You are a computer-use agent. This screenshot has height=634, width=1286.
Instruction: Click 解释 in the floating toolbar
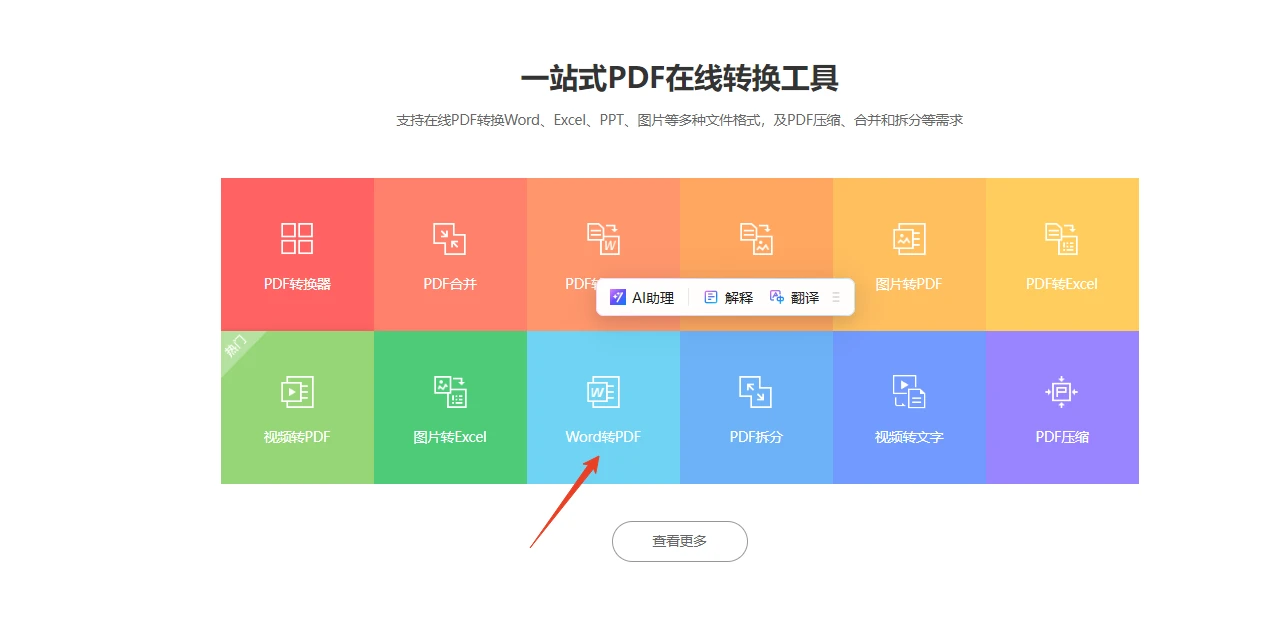tap(729, 297)
